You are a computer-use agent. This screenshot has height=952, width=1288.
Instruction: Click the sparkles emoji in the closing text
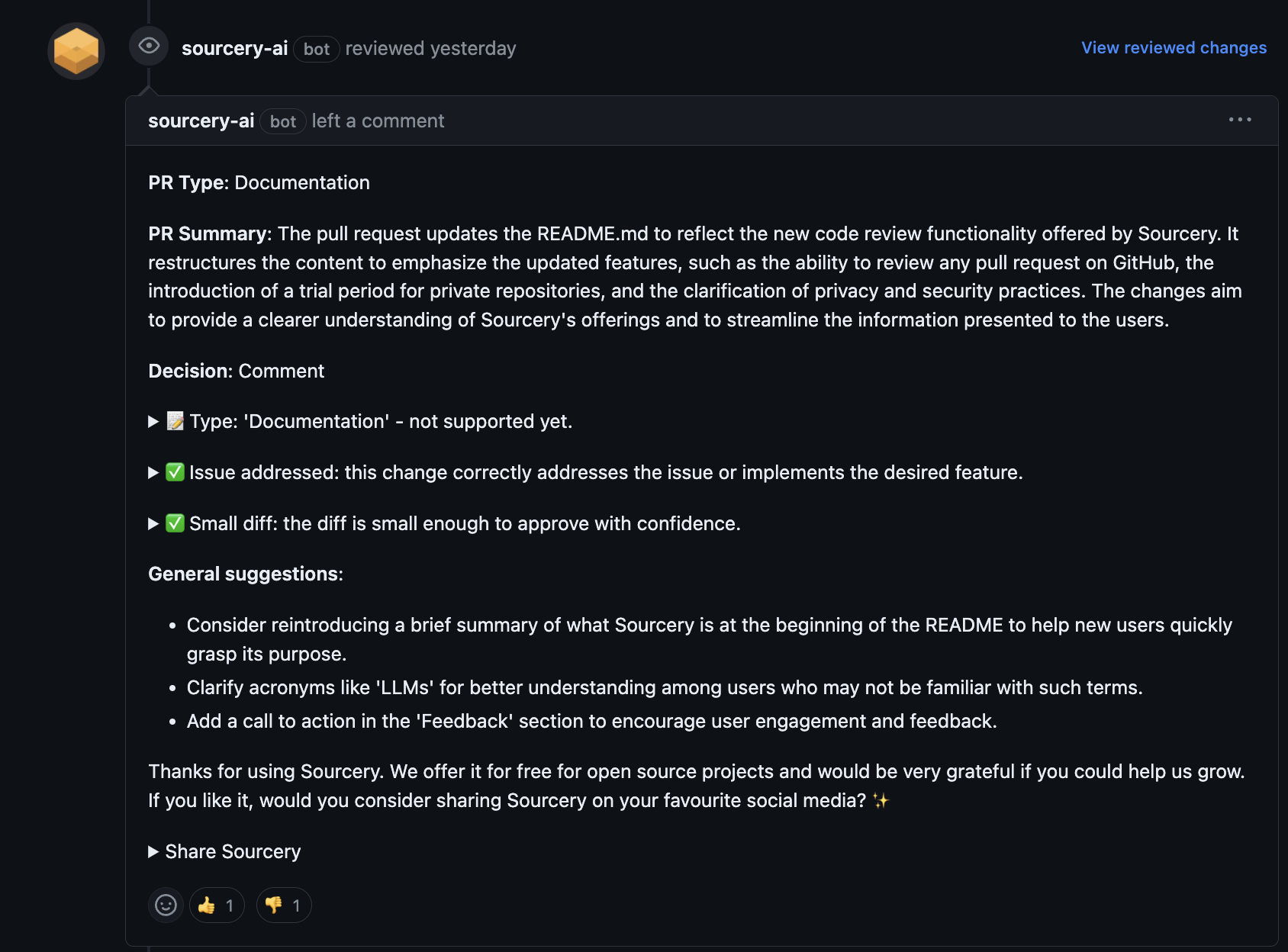click(x=881, y=801)
